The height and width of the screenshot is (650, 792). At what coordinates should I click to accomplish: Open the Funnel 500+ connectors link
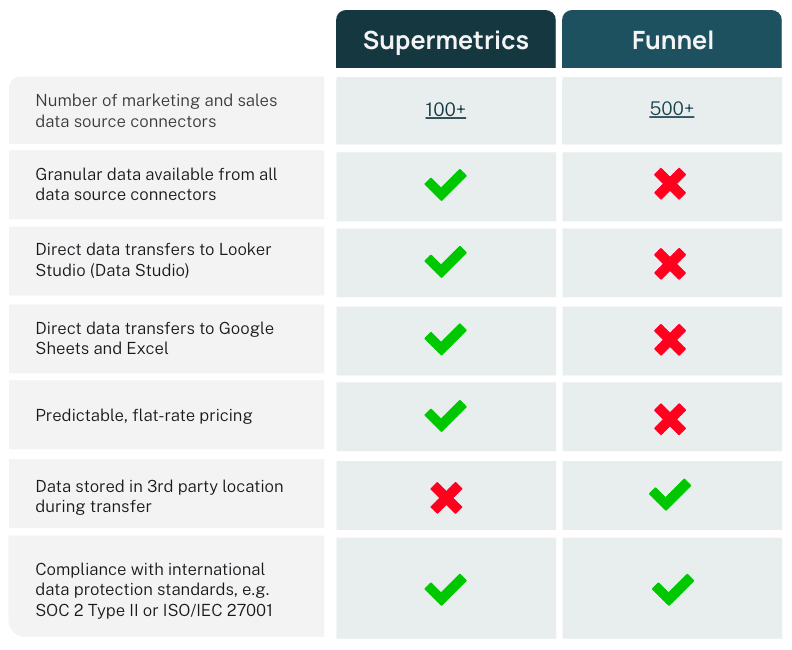[672, 109]
